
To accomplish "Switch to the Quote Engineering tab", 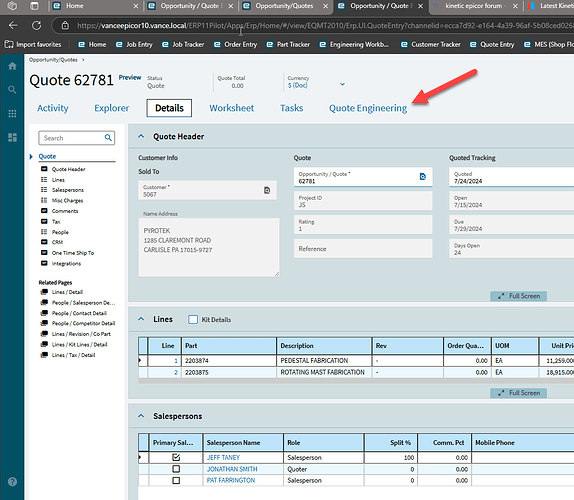I will [368, 108].
